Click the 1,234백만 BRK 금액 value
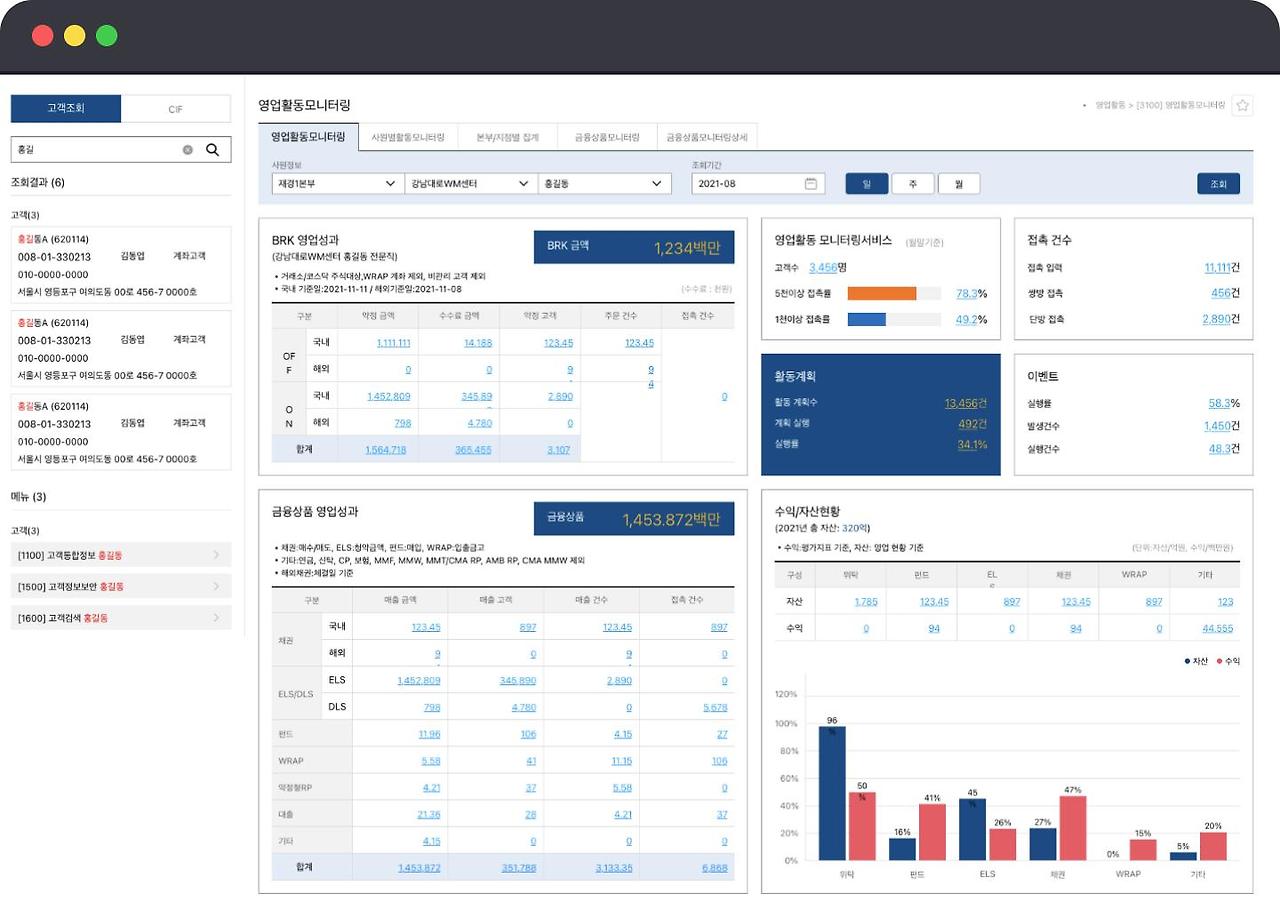 687,248
